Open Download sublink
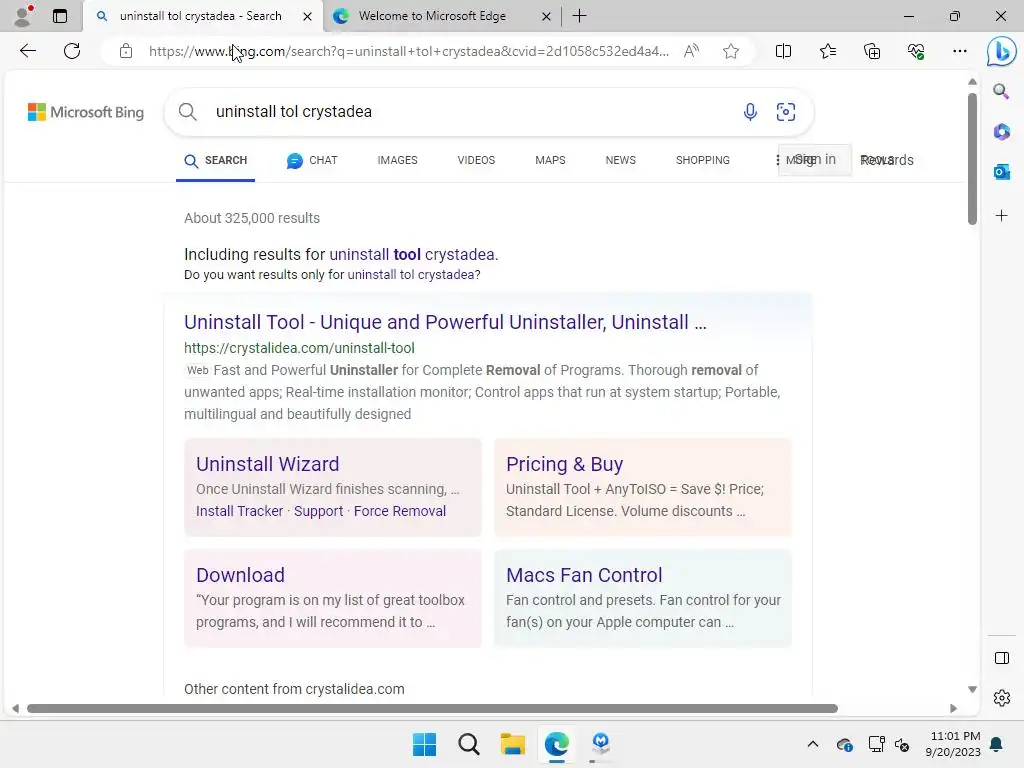 point(240,575)
